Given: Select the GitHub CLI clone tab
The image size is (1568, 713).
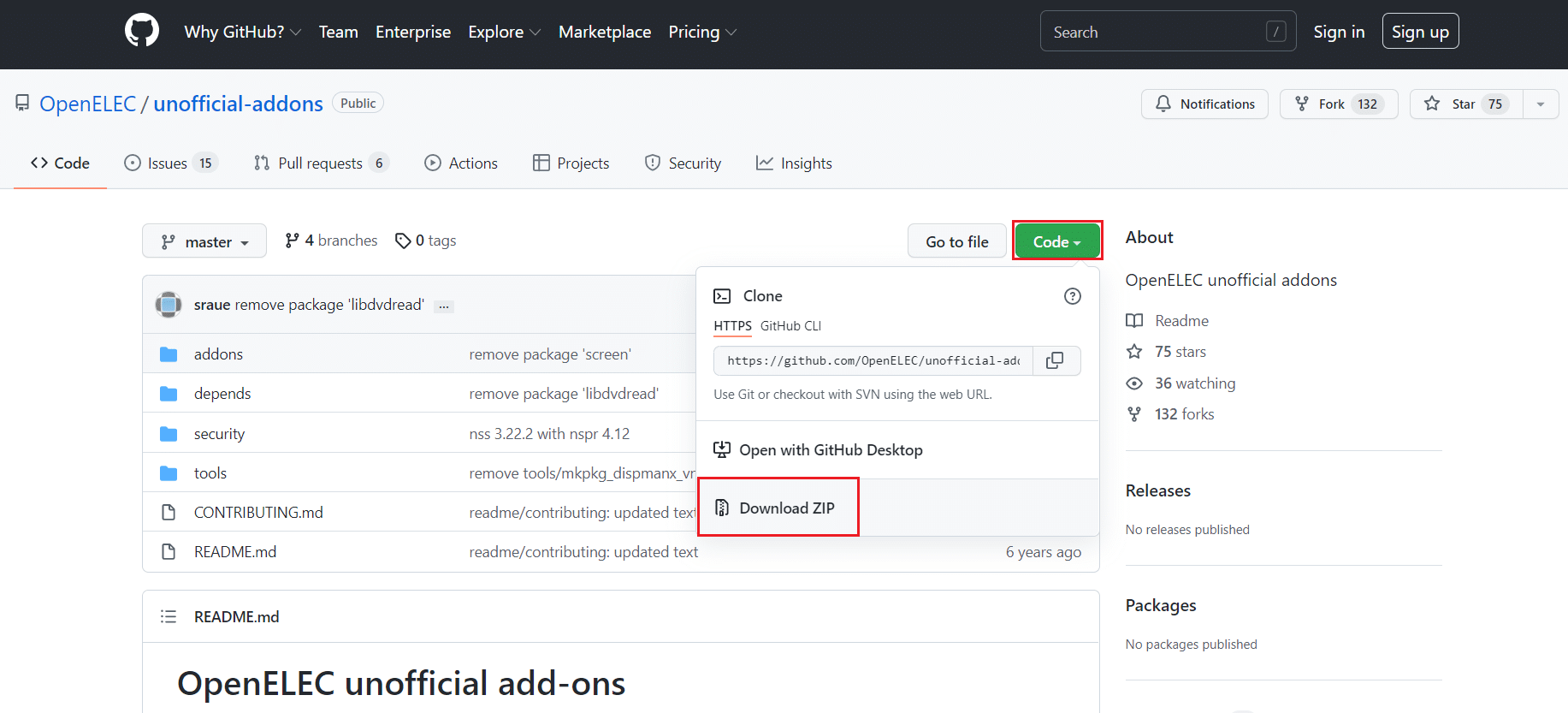Looking at the screenshot, I should coord(790,325).
